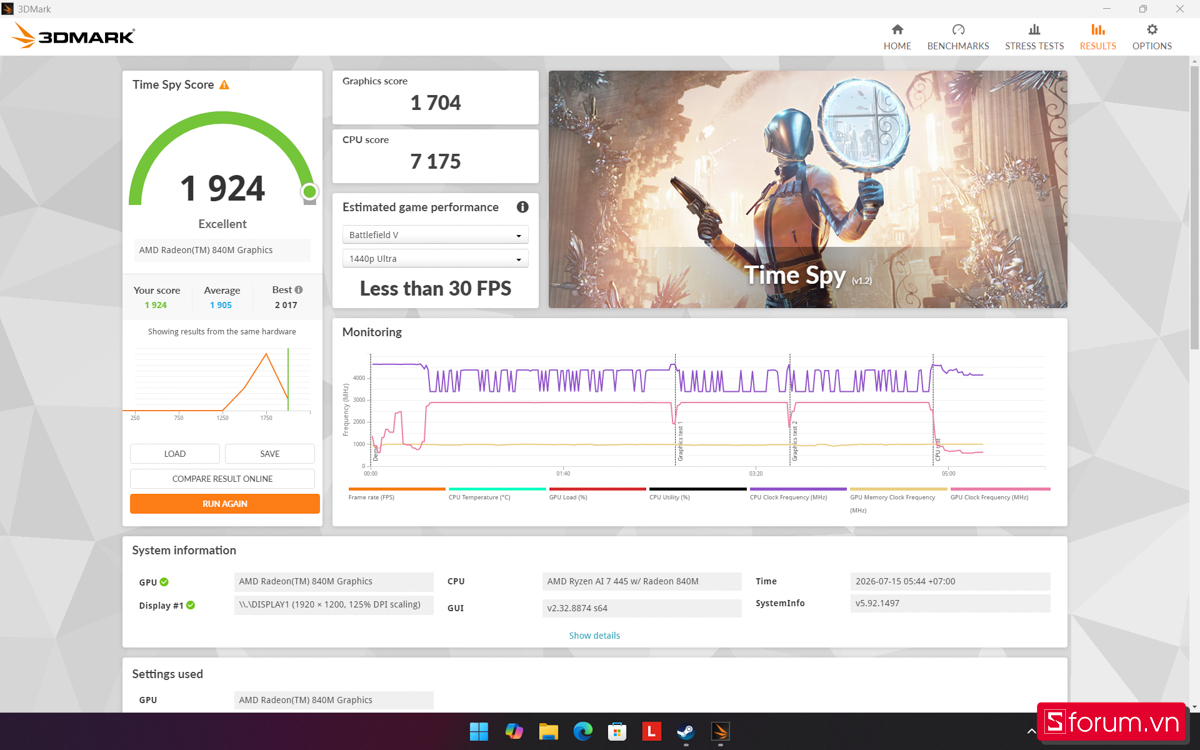Click the Time Spy hero image
Screen dimensions: 1200x750
click(808, 189)
